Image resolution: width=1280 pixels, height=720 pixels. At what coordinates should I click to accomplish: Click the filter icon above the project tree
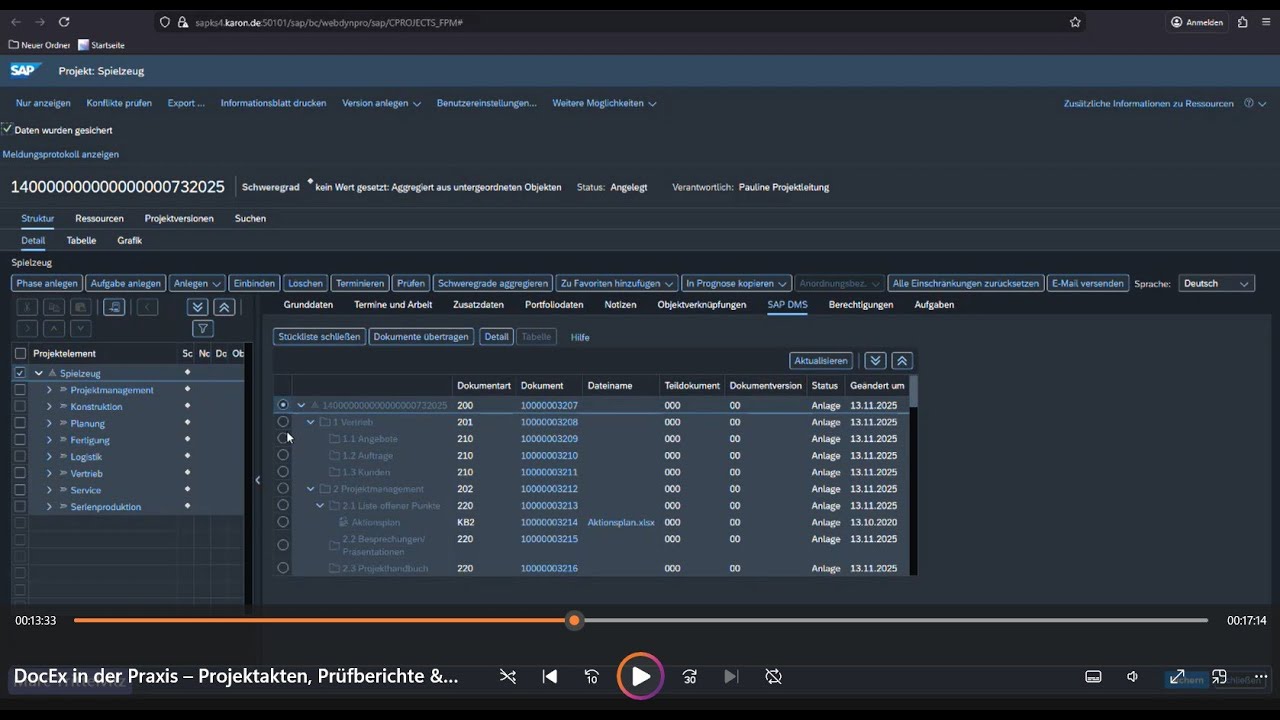202,328
